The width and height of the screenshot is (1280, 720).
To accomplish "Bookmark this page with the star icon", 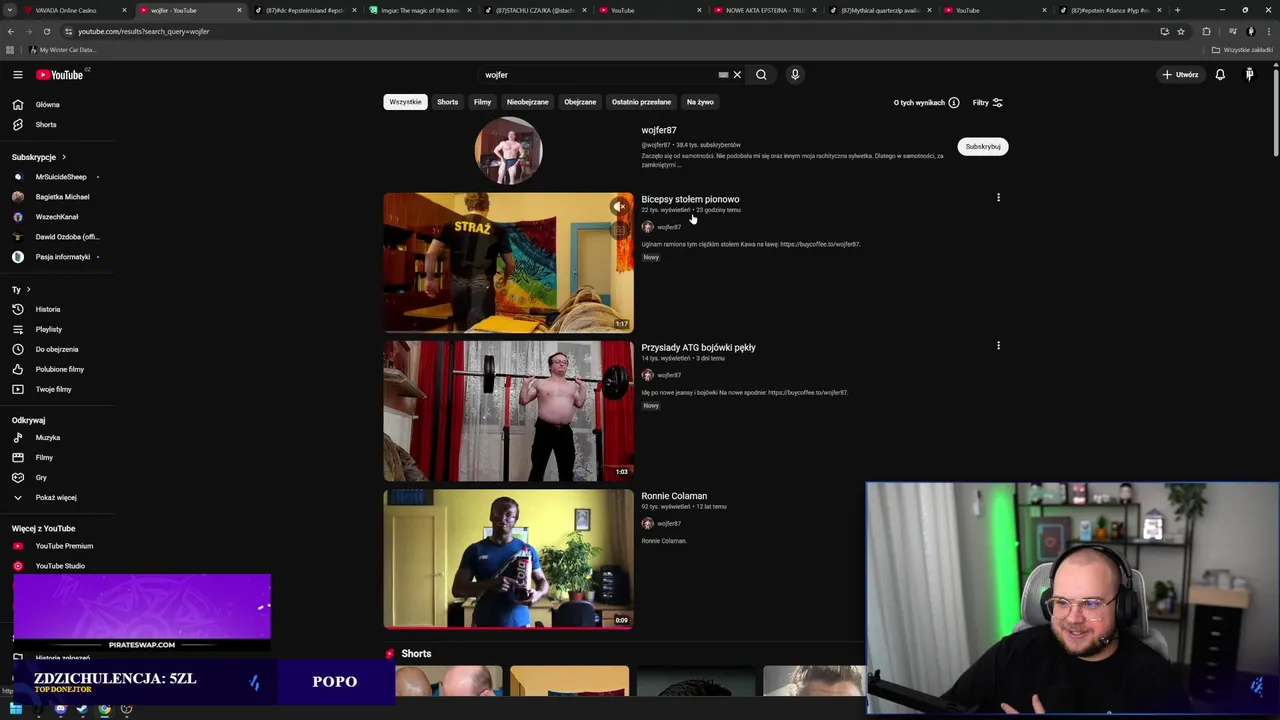I will point(1181,31).
